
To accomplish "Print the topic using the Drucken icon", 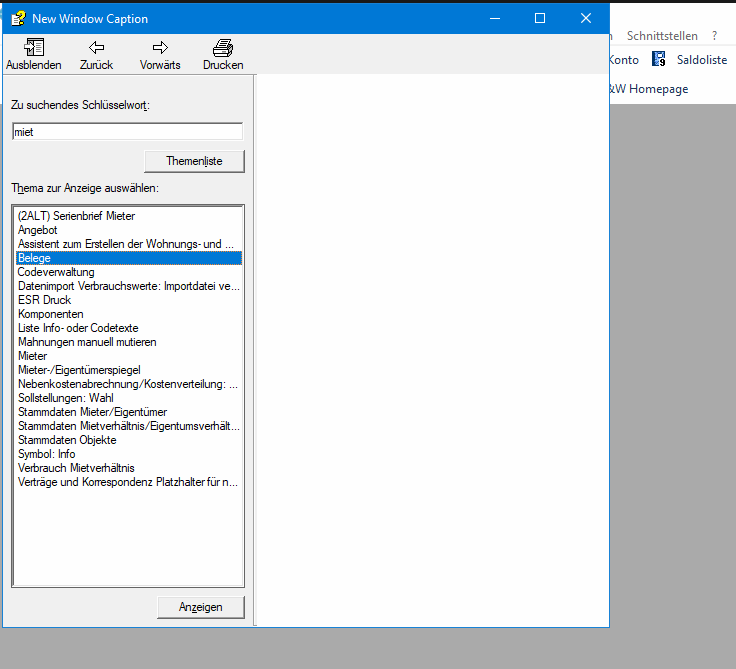I will (x=223, y=47).
